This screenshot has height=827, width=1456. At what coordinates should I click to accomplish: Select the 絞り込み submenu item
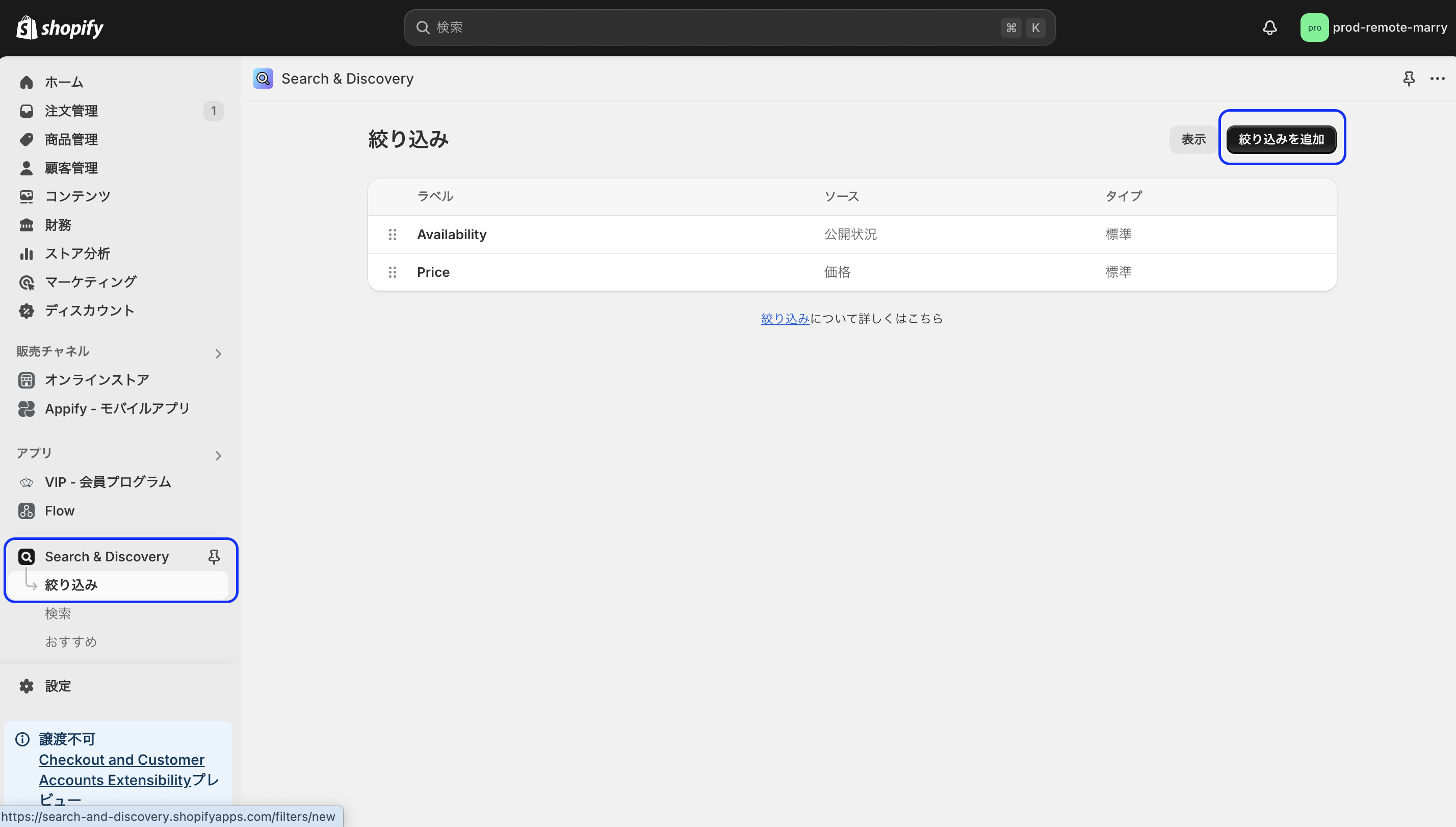pyautogui.click(x=119, y=585)
